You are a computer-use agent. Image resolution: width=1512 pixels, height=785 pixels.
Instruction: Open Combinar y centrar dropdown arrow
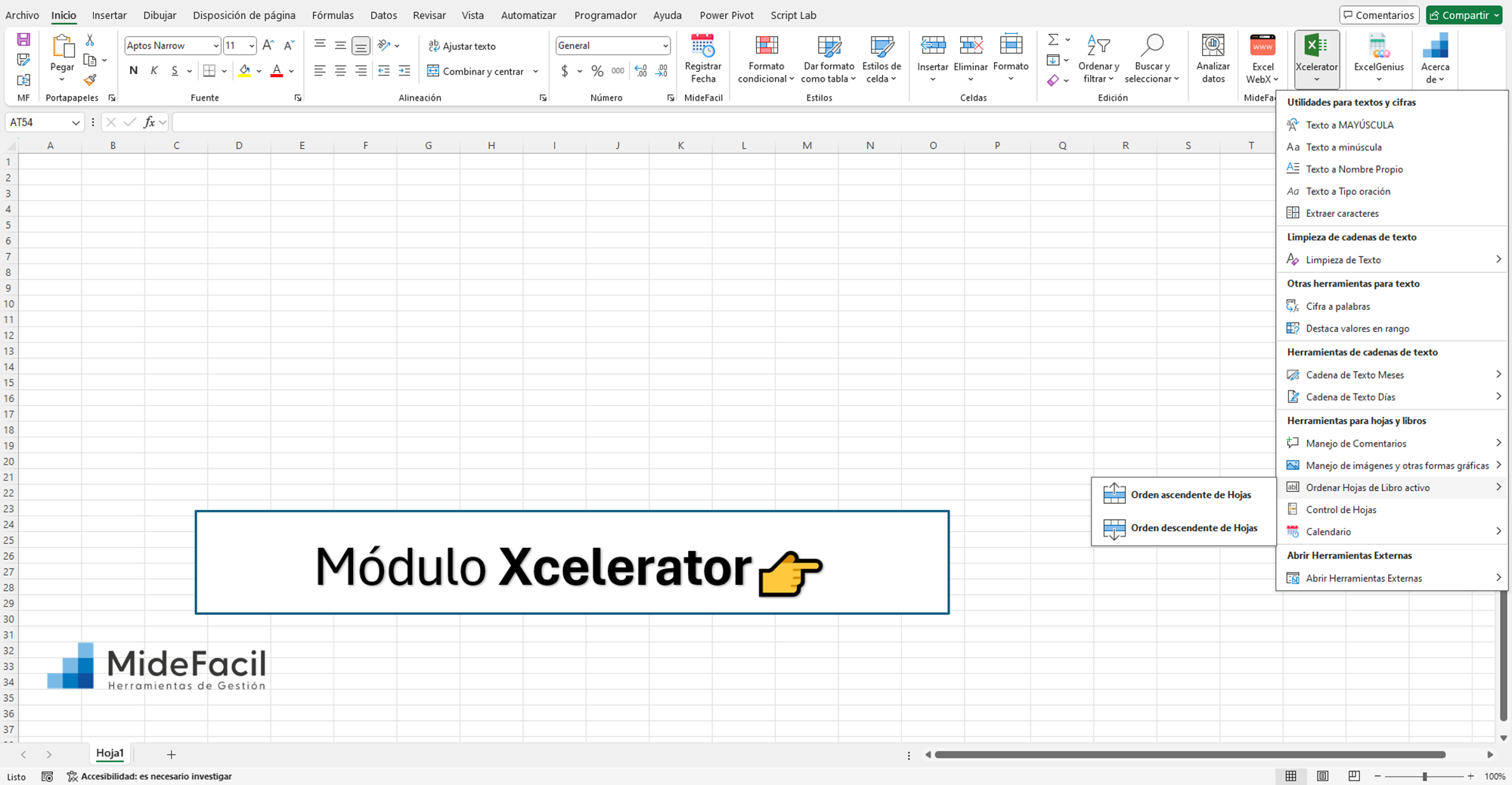coord(535,71)
